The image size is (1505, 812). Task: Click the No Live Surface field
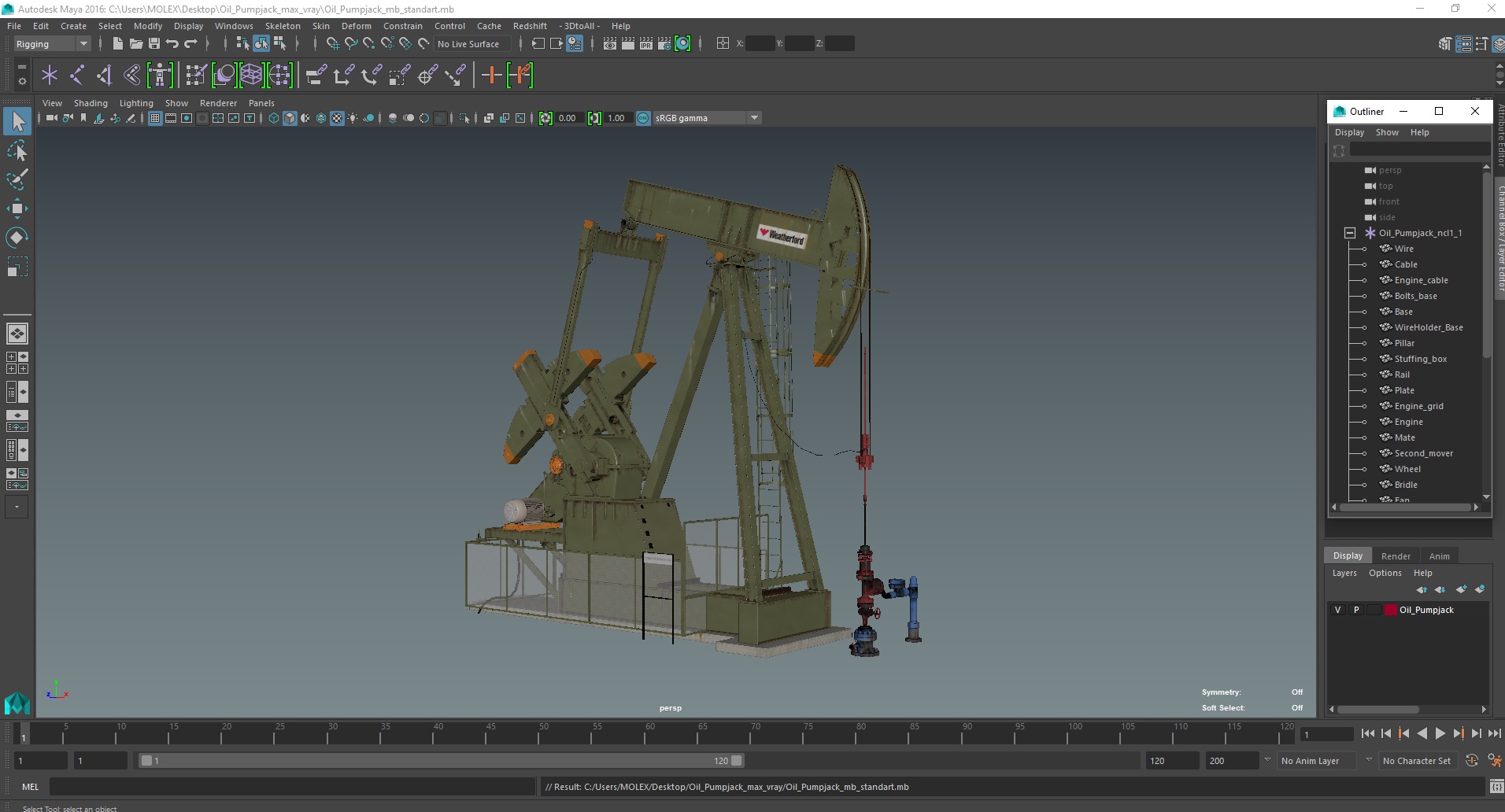point(472,44)
